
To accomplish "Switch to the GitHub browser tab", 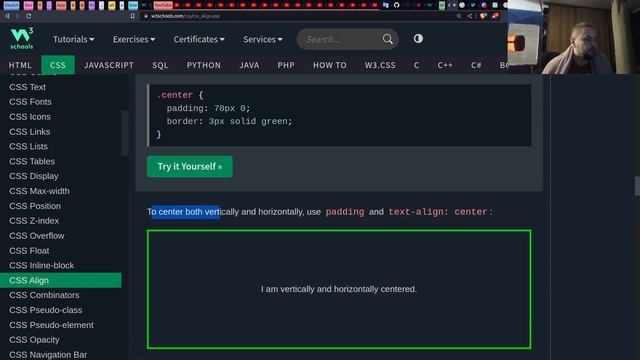I will point(396,5).
